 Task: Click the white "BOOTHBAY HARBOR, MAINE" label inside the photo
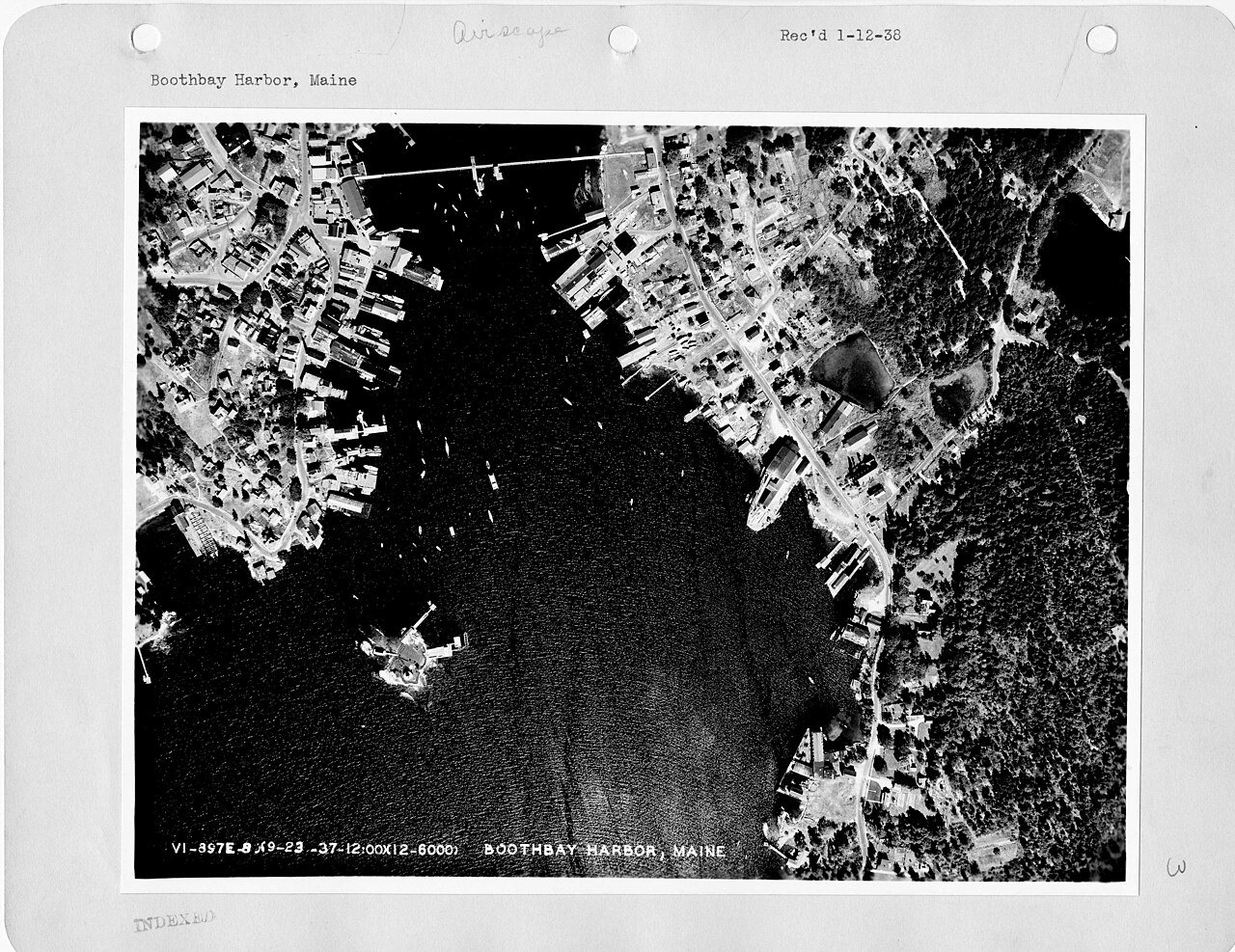(604, 850)
